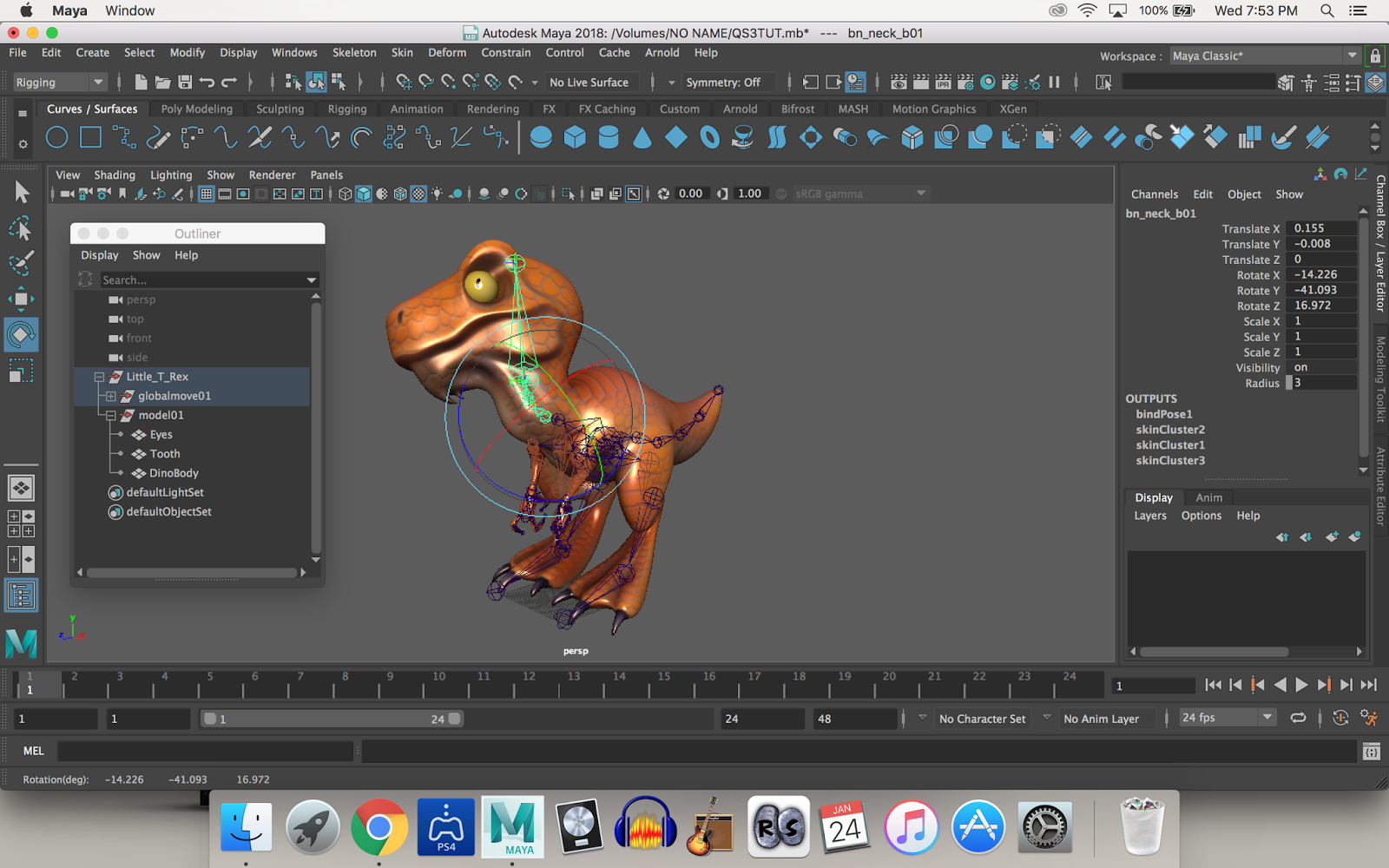Switch to the Poly Modeling shelf tab
The image size is (1389, 868).
click(195, 108)
